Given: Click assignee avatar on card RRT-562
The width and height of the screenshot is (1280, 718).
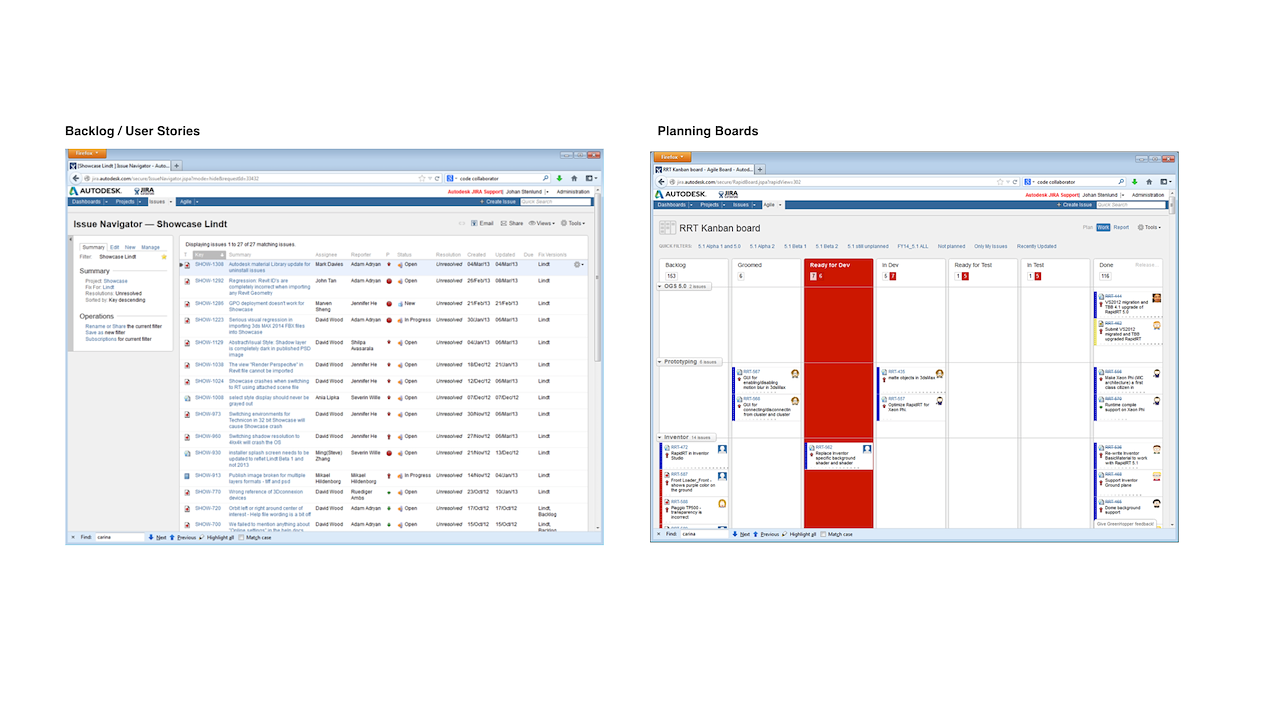Looking at the screenshot, I should pos(867,449).
